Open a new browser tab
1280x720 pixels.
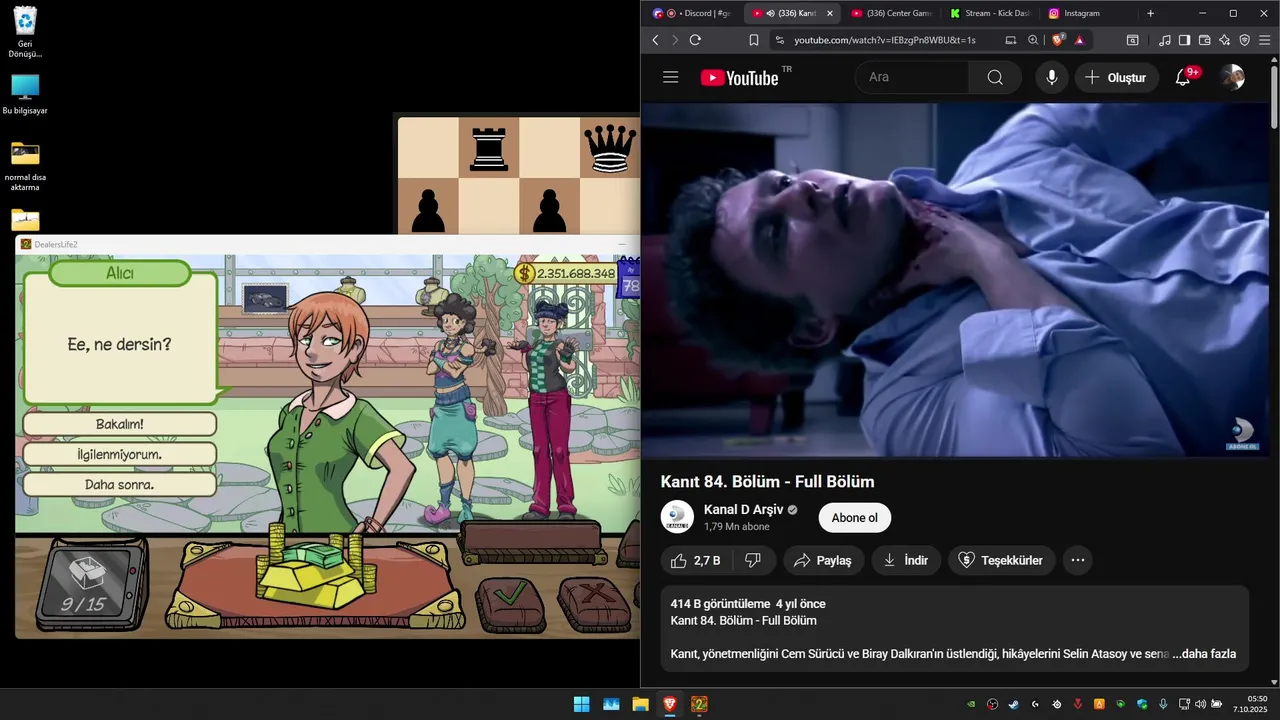(x=1150, y=13)
